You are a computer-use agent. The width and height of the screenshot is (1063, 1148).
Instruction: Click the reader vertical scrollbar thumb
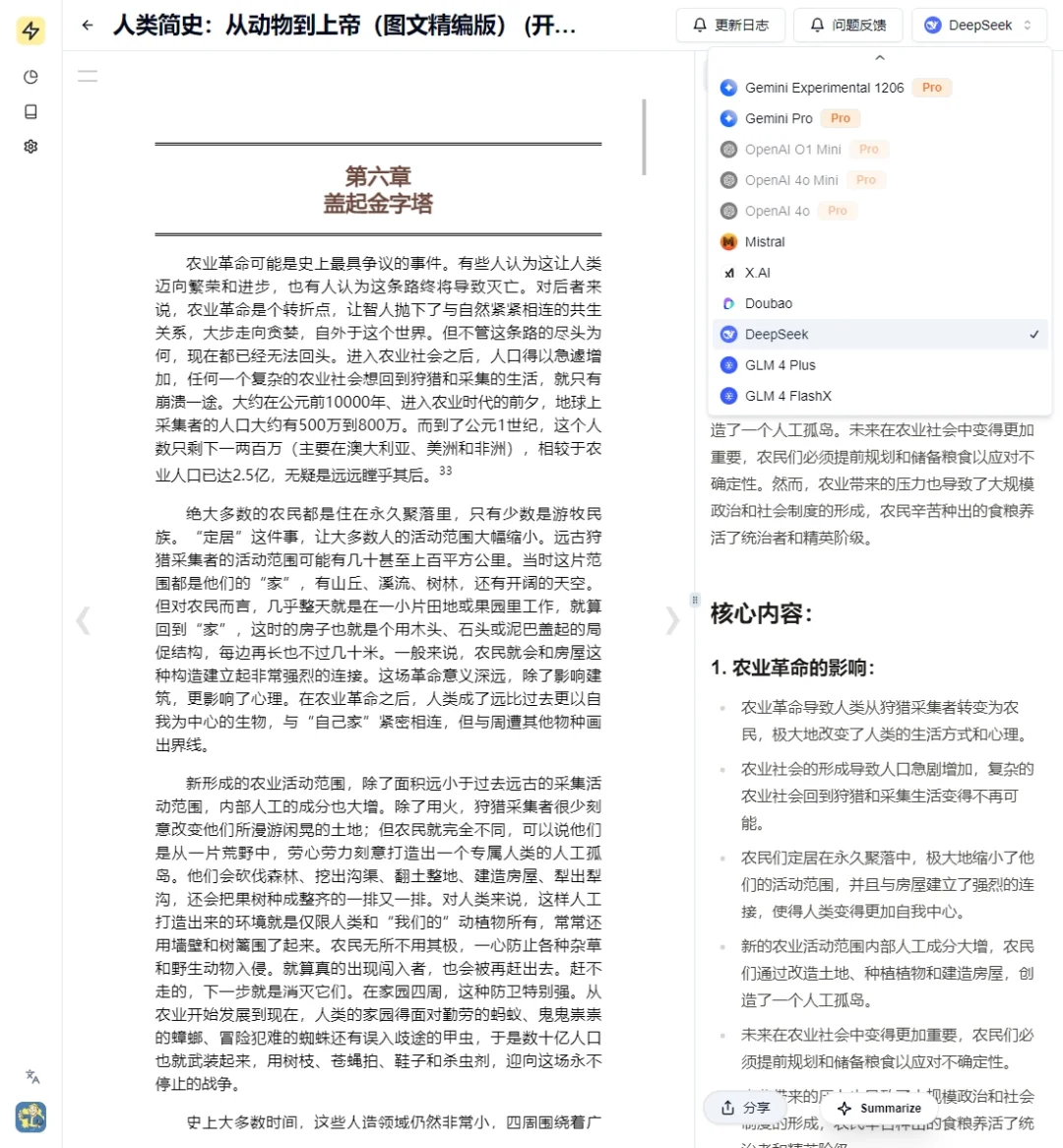coord(645,137)
